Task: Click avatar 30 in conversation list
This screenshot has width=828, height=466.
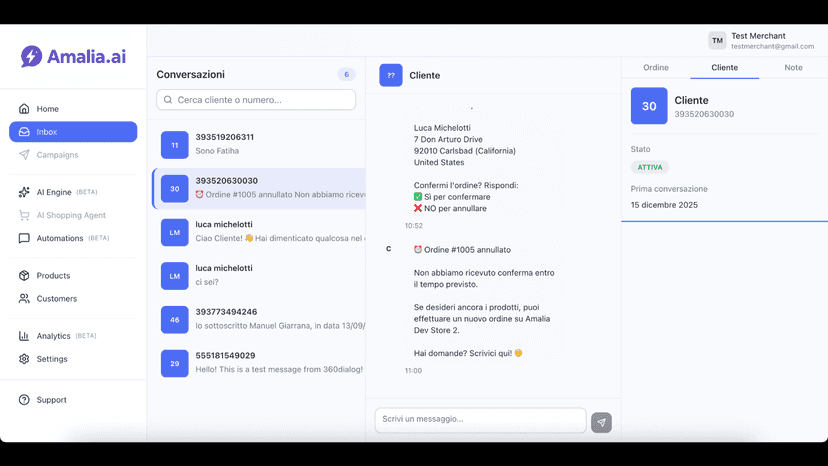Action: pos(175,189)
